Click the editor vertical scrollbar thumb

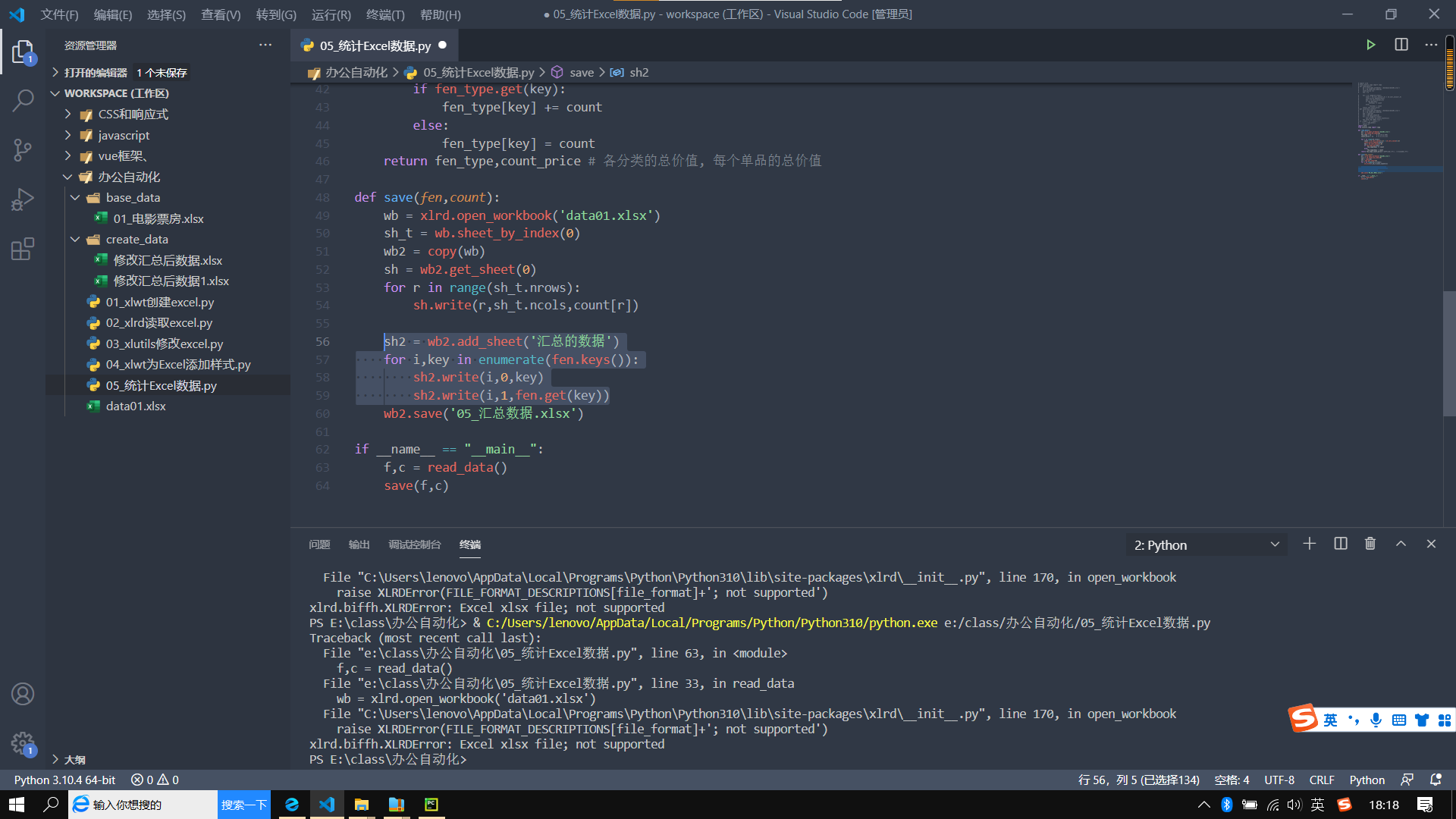coord(1449,353)
